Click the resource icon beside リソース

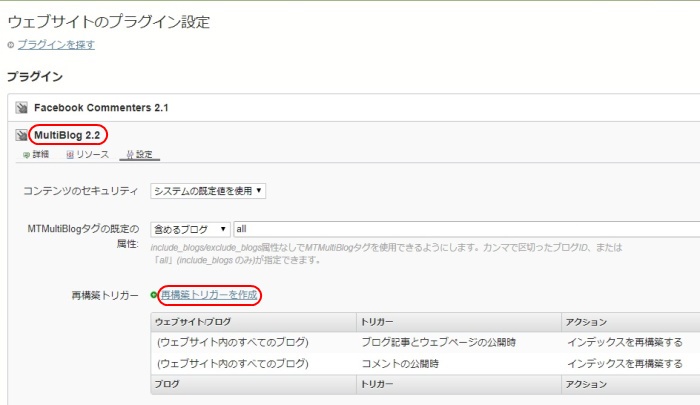tap(70, 155)
